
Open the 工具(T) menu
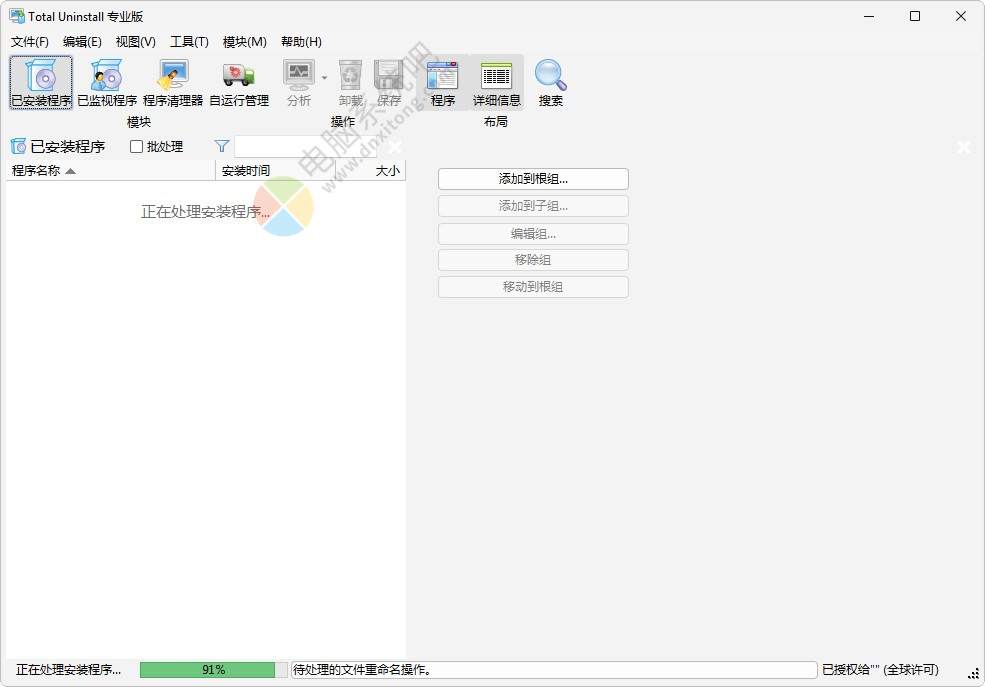point(189,42)
